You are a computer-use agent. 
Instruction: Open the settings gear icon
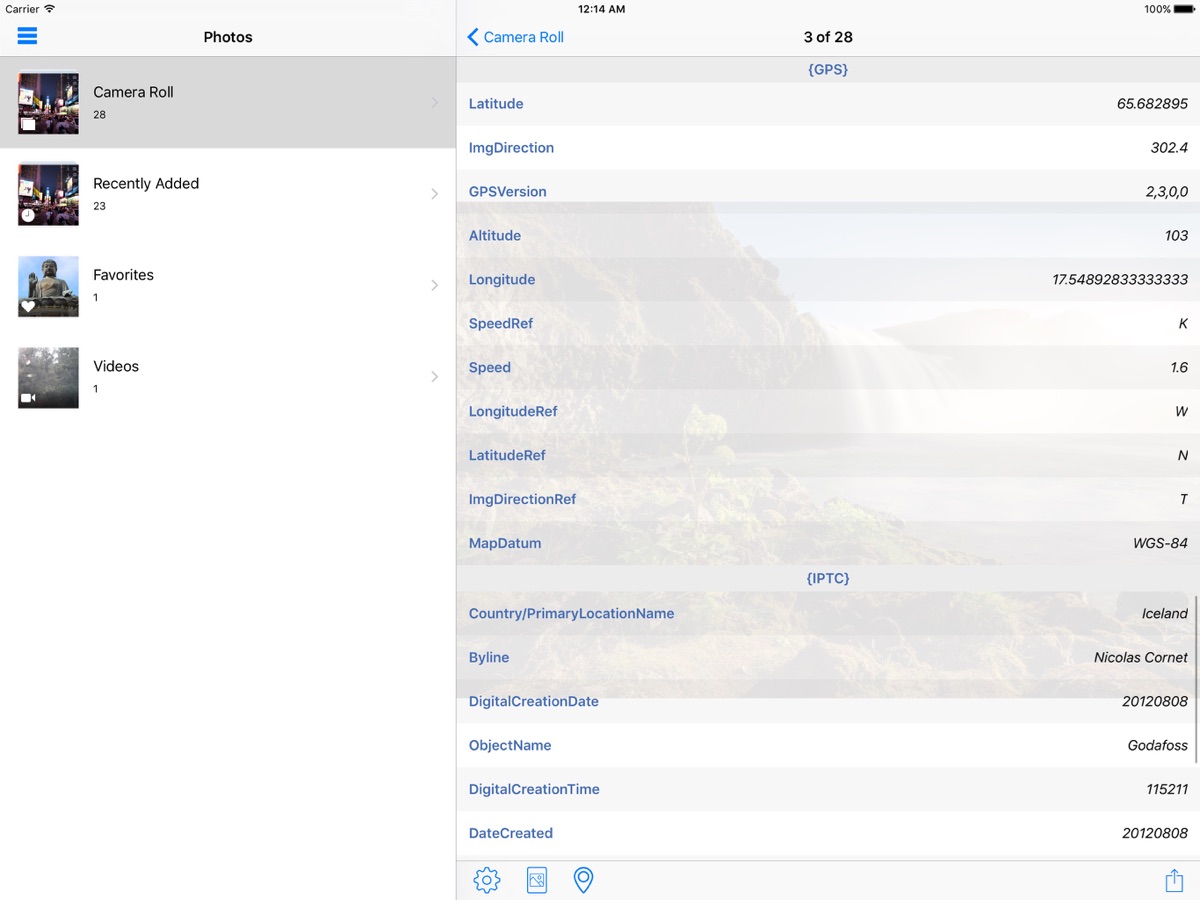pos(487,880)
